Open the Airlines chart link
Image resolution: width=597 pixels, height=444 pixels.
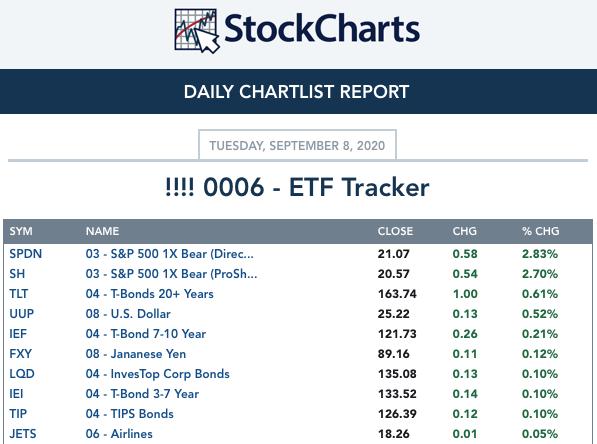119,434
